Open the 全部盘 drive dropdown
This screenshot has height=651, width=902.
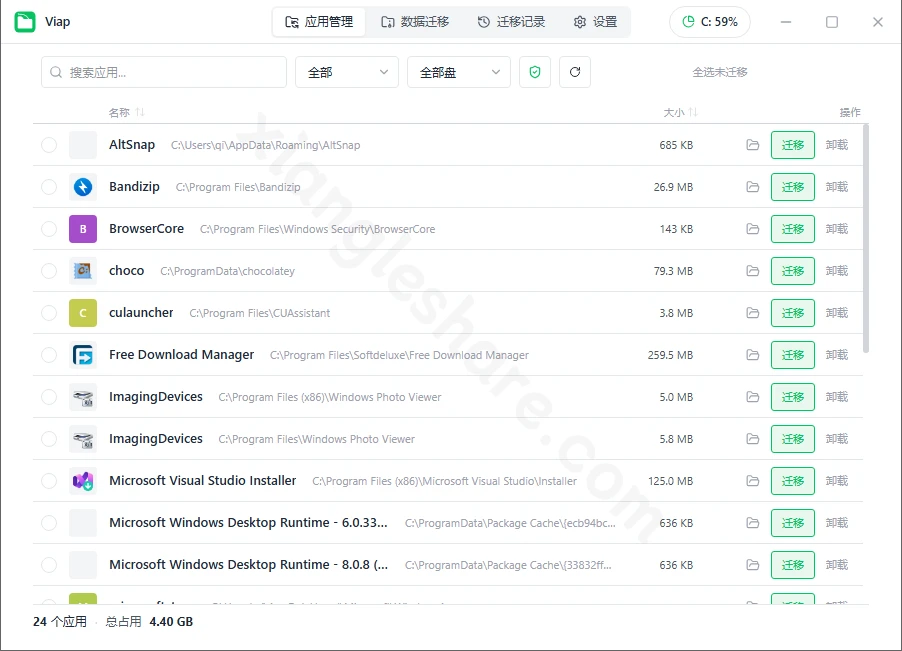(458, 72)
